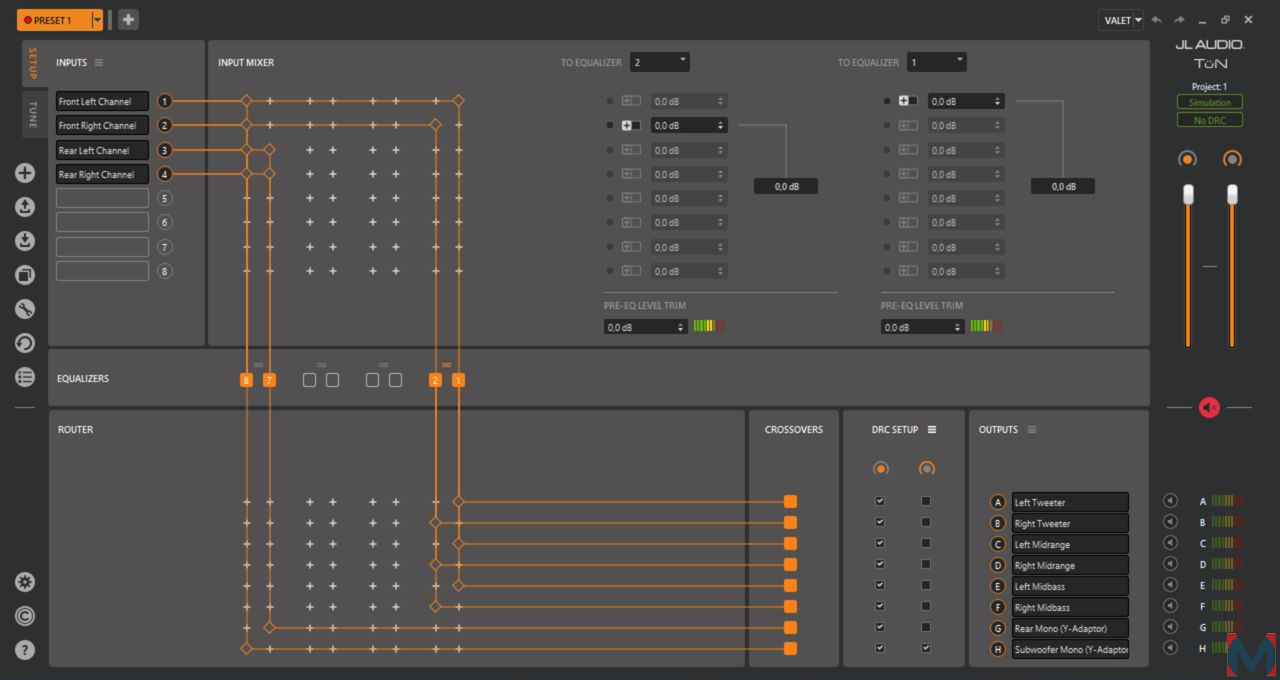Click spinner arrows of Equalizer 2 second-row gain

click(x=721, y=126)
